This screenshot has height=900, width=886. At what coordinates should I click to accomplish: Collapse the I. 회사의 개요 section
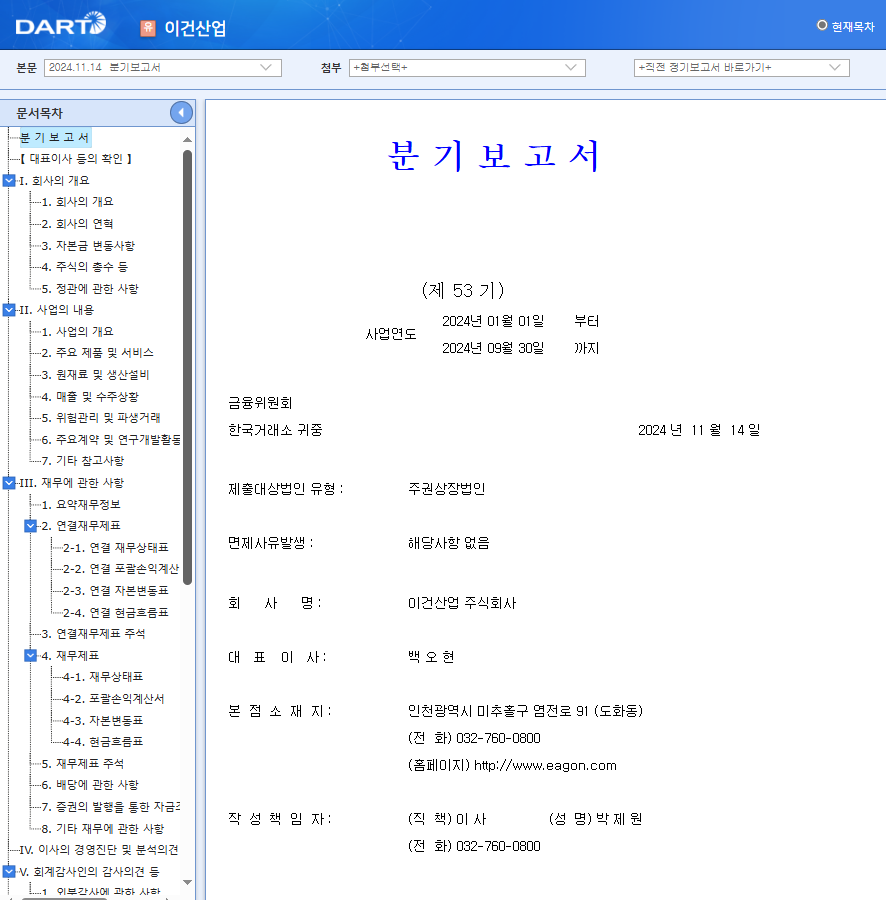pos(9,181)
